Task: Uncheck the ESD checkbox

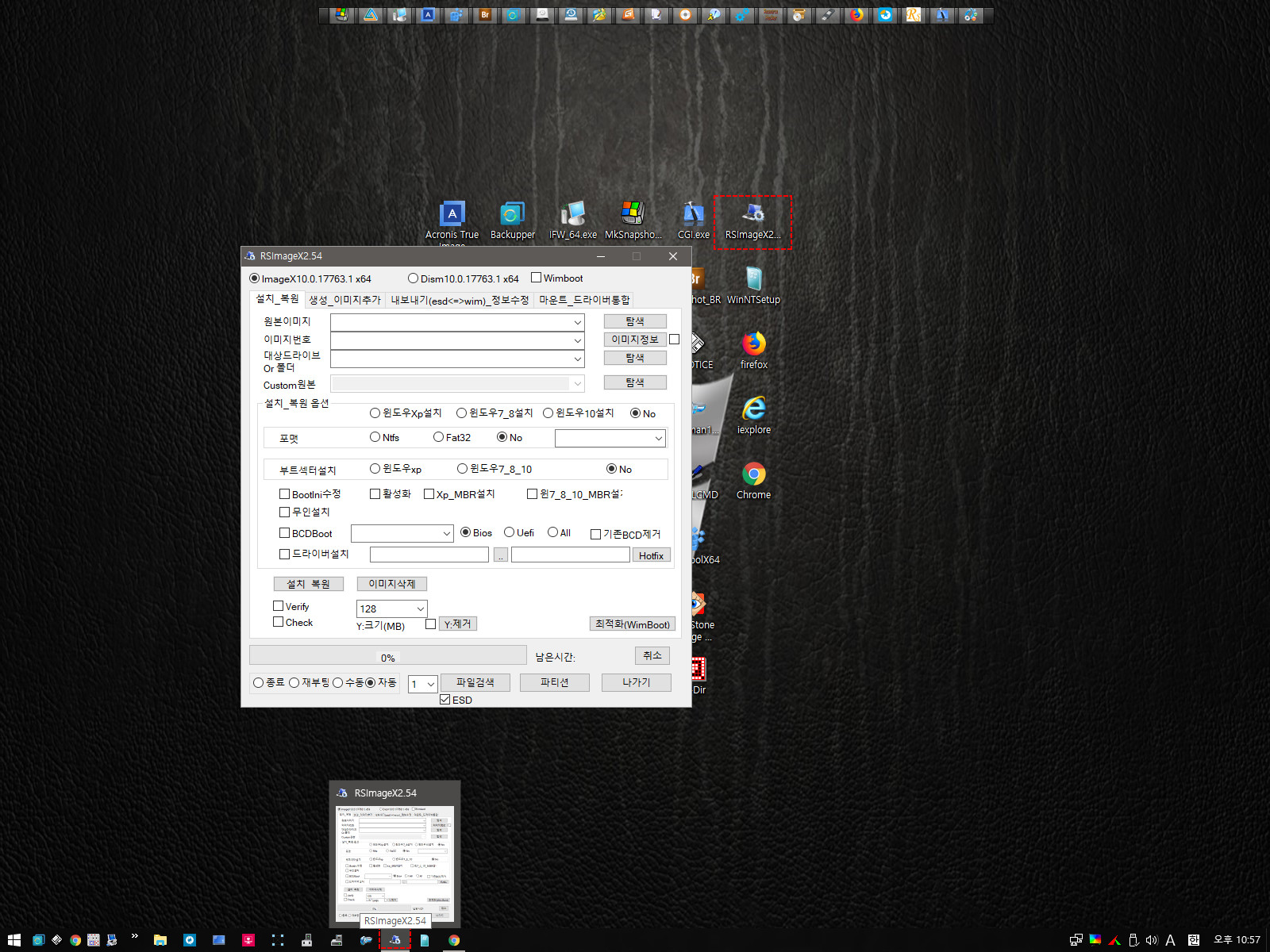Action: (x=456, y=700)
